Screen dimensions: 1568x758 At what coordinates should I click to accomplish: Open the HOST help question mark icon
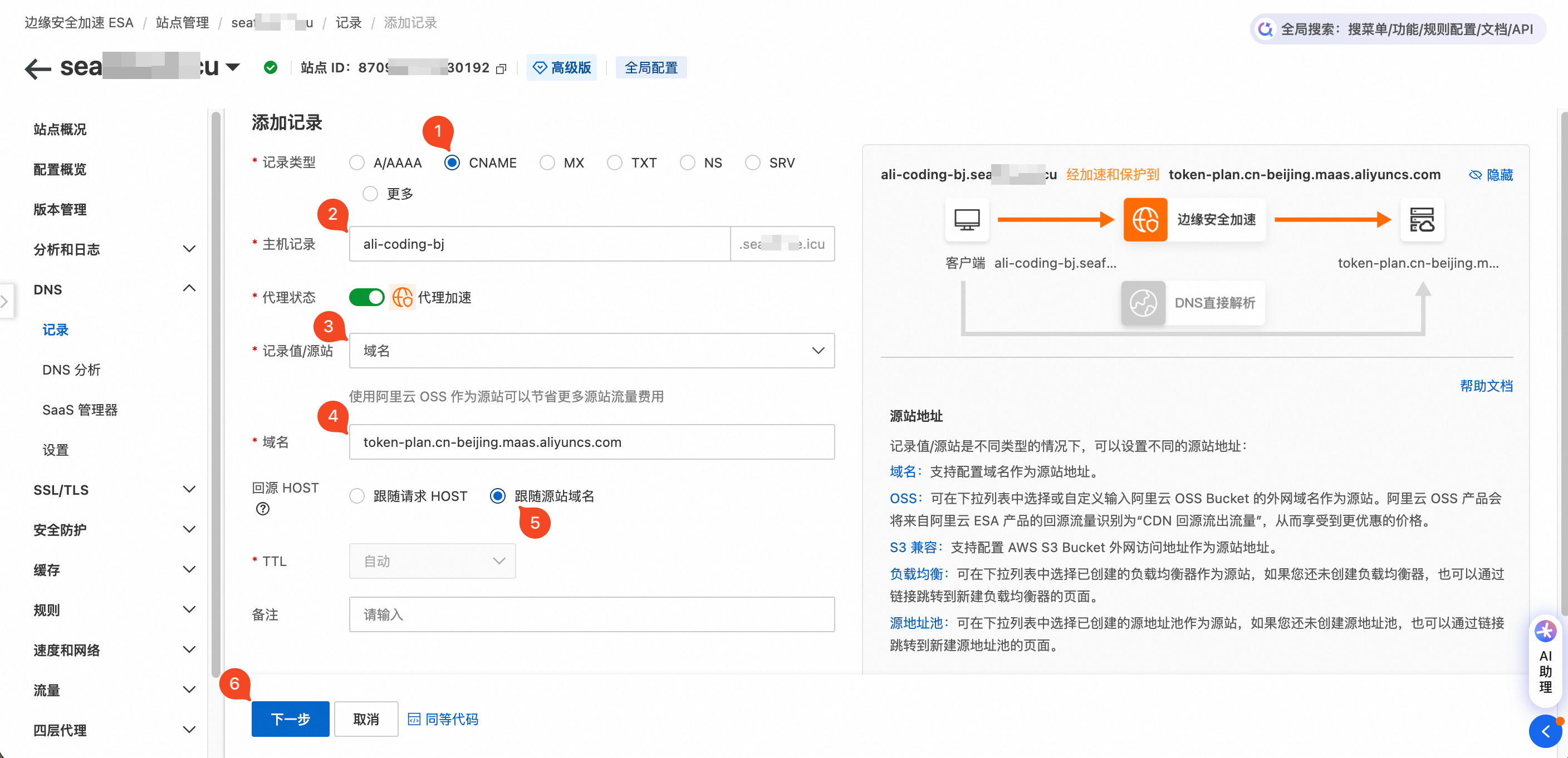click(262, 509)
